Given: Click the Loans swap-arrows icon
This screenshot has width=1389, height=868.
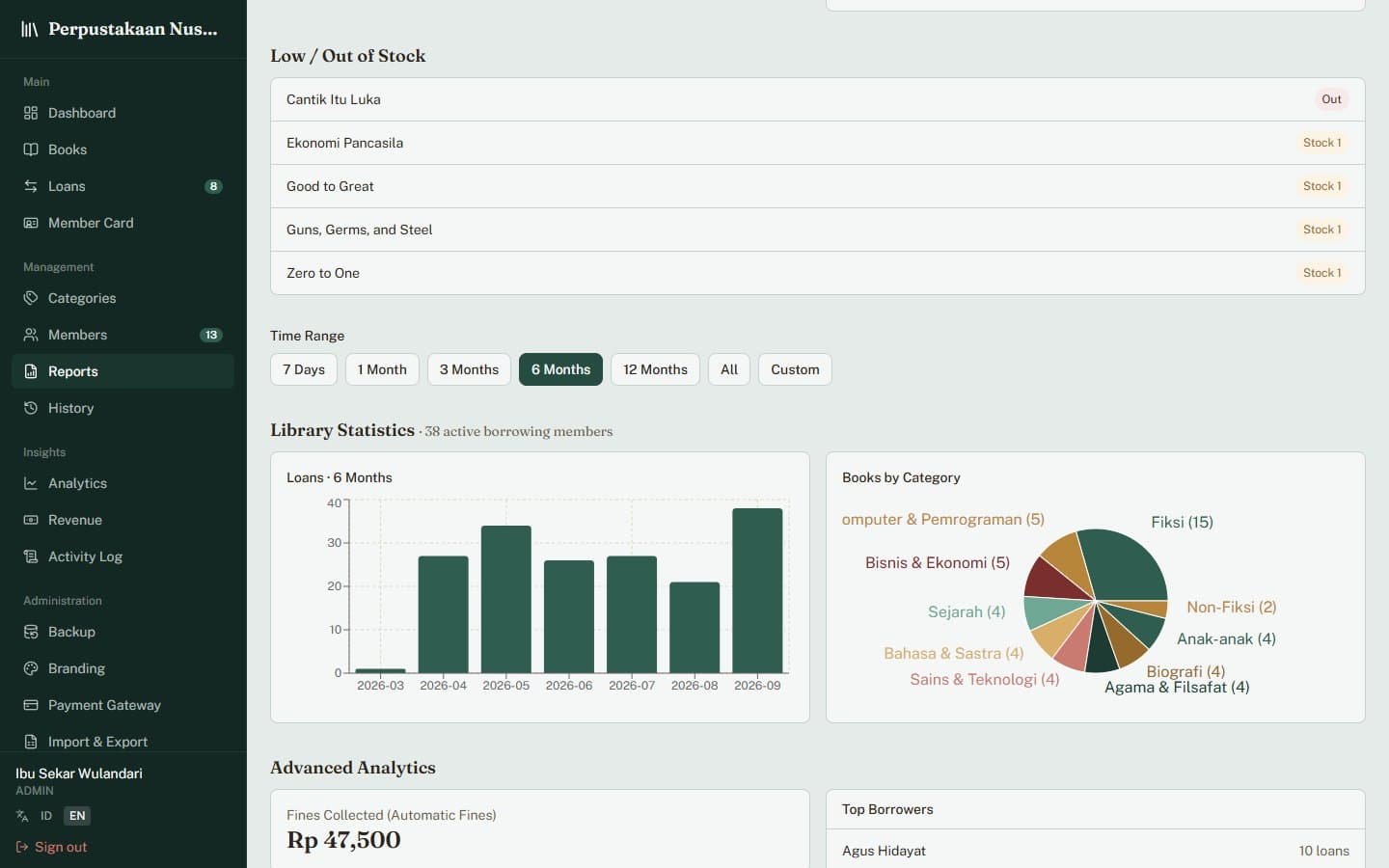Looking at the screenshot, I should point(31,186).
